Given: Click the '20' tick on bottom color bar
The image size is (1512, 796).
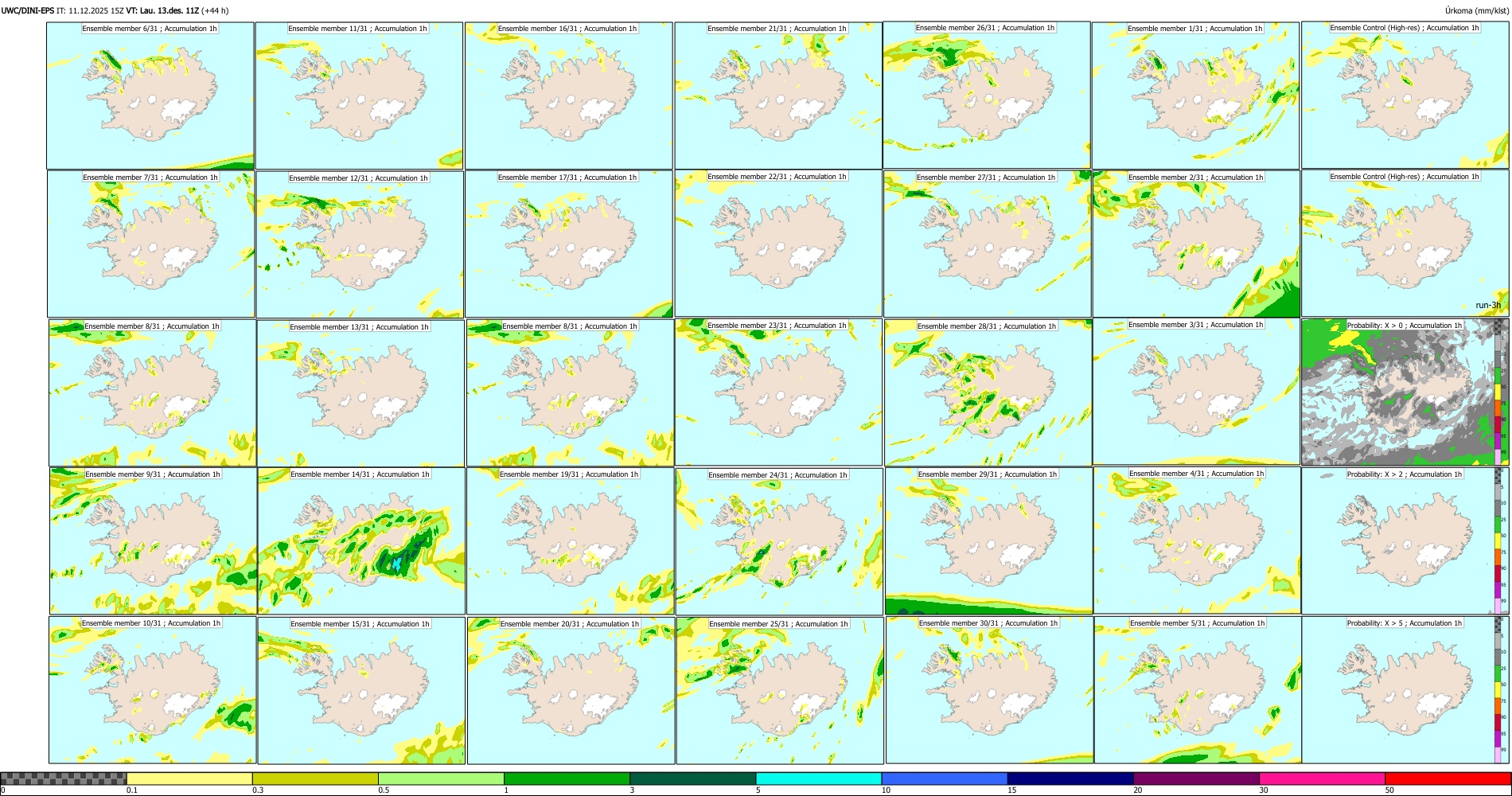Looking at the screenshot, I should point(1138,790).
